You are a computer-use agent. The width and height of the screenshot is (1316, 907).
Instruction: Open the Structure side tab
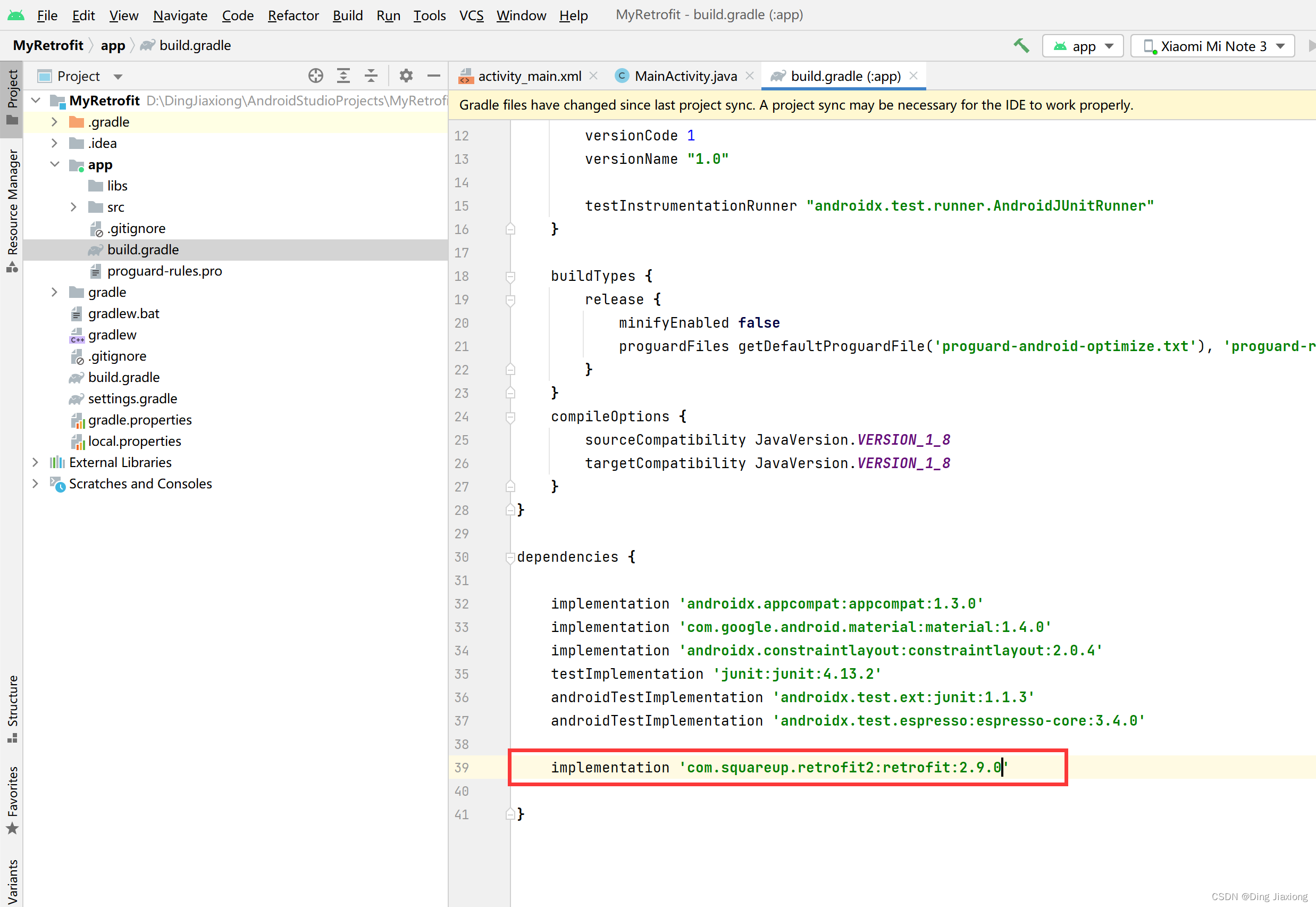[12, 709]
